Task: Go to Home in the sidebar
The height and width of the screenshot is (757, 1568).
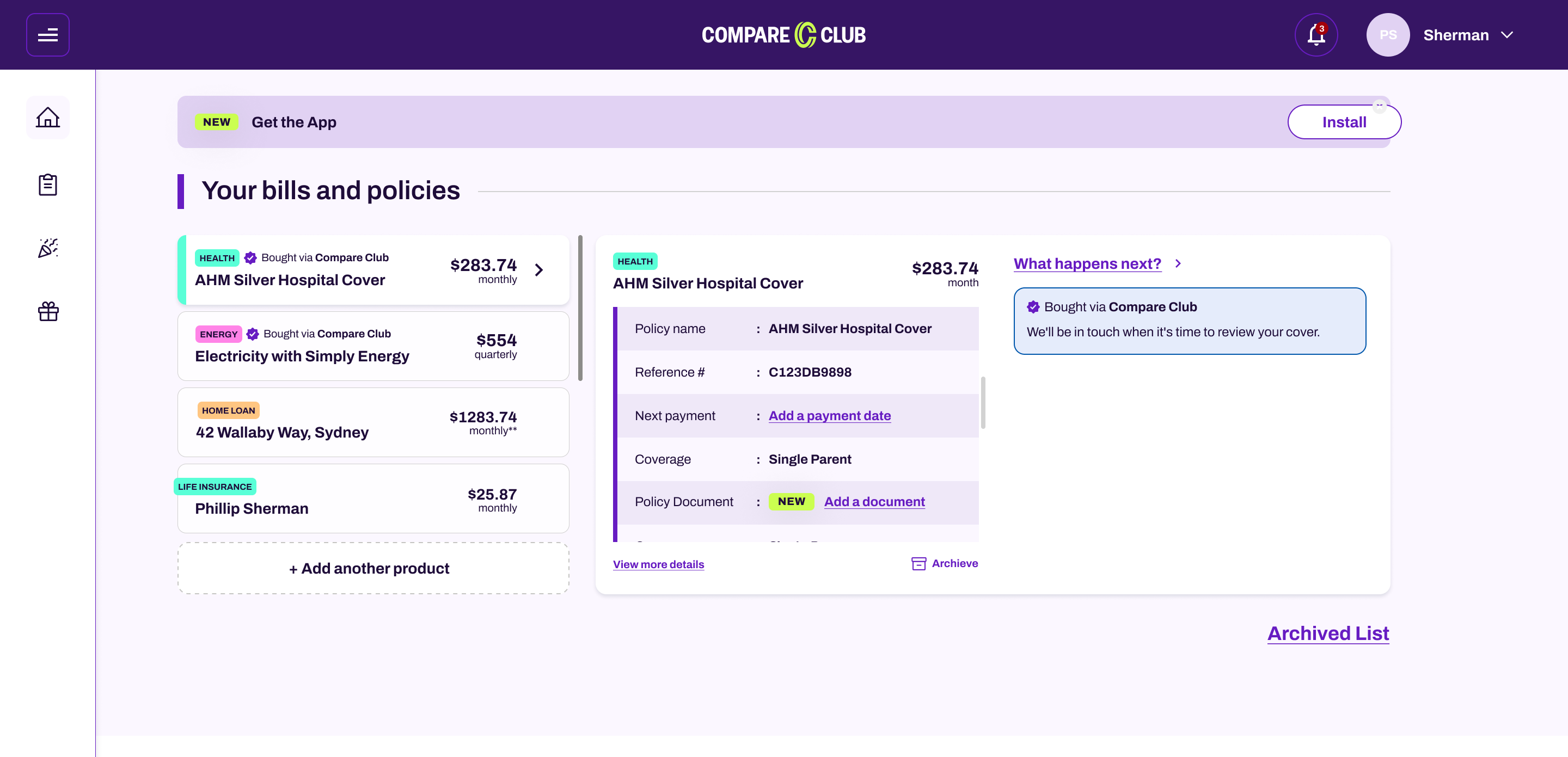Action: [47, 118]
